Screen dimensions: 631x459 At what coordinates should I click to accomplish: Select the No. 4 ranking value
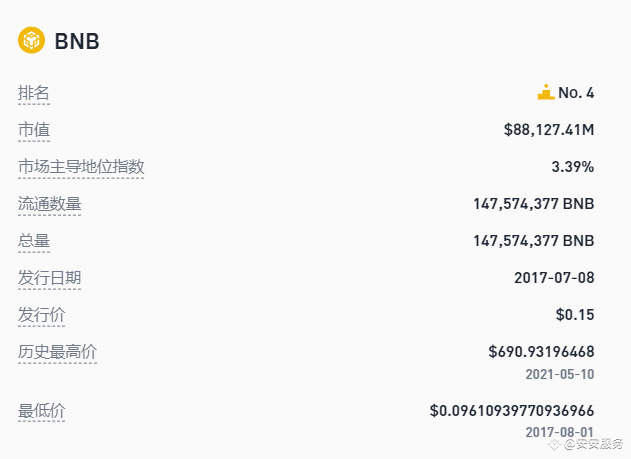coord(576,93)
